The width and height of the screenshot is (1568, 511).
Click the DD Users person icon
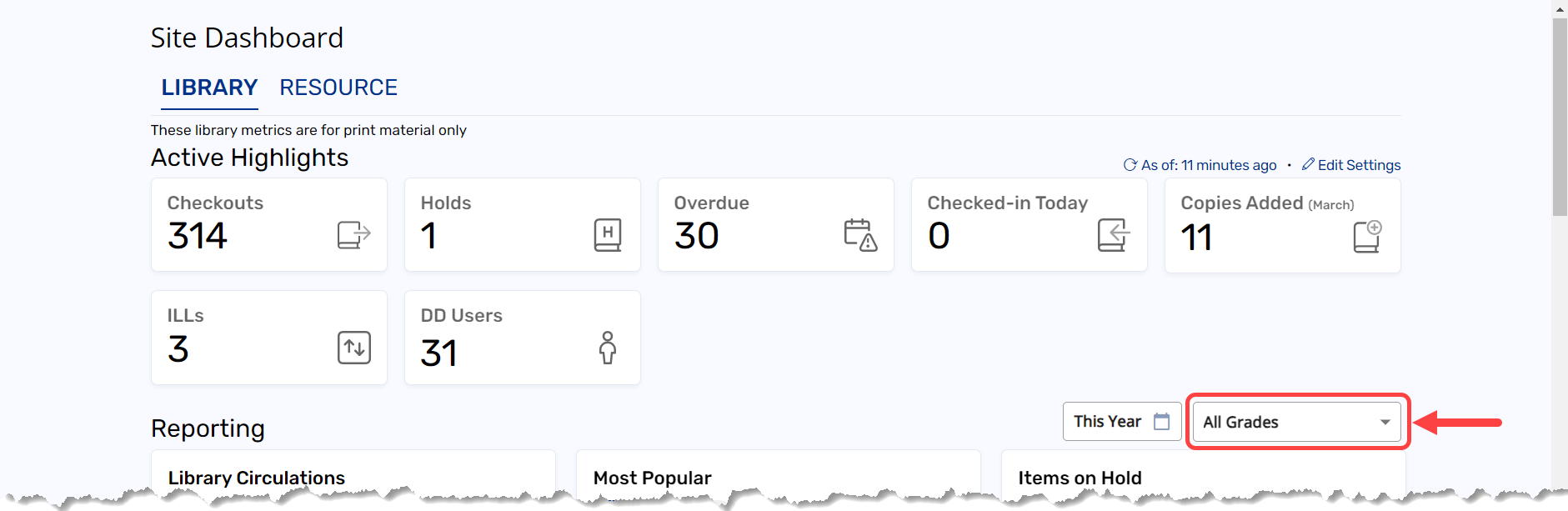(608, 348)
